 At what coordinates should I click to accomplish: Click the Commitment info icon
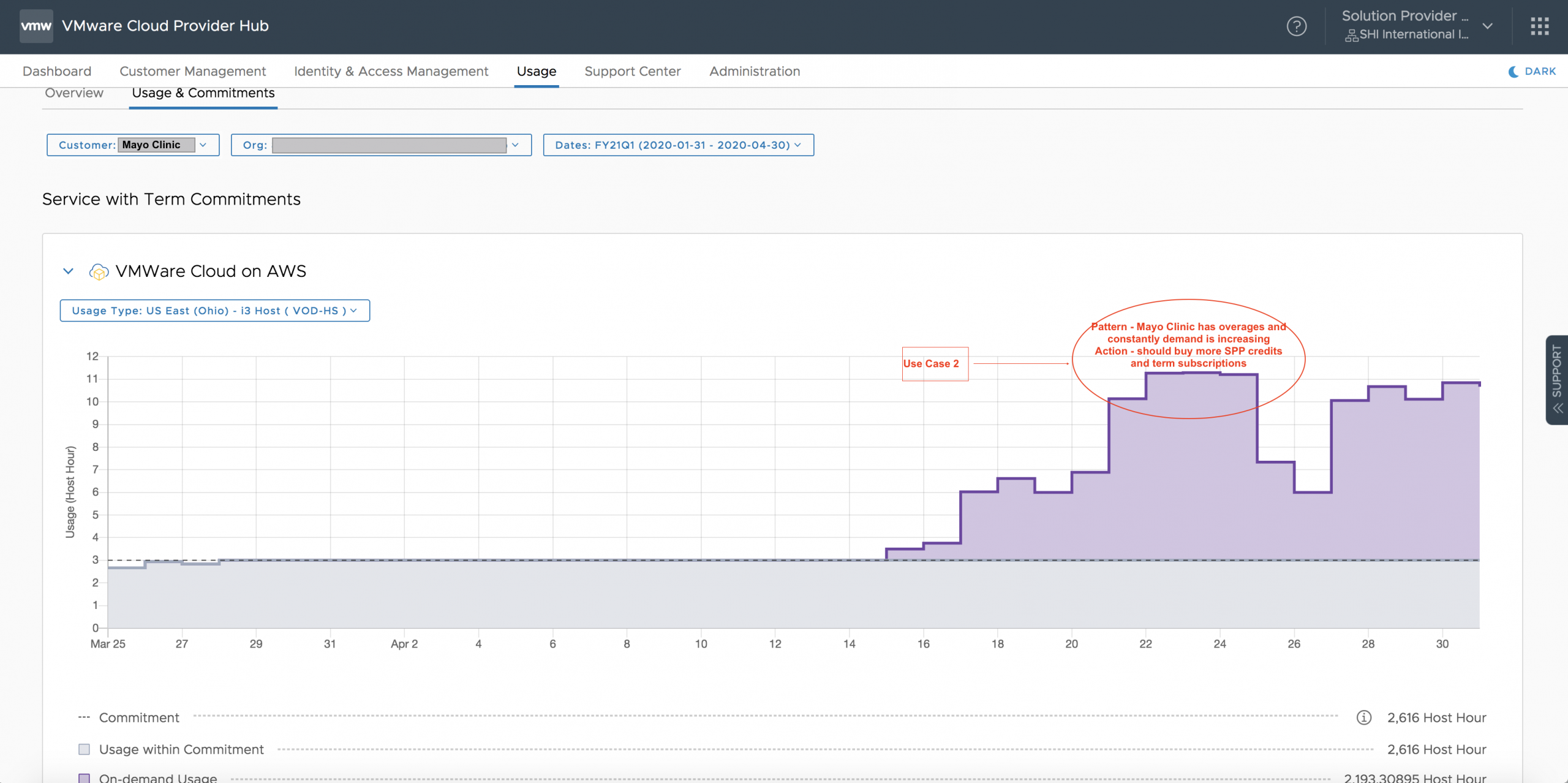point(1363,717)
